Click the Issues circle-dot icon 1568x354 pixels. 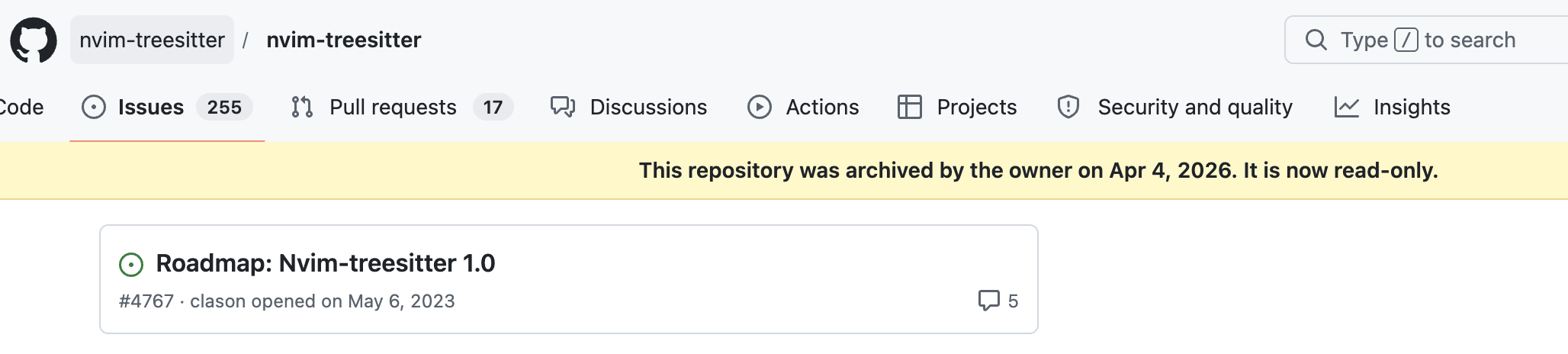(x=93, y=107)
